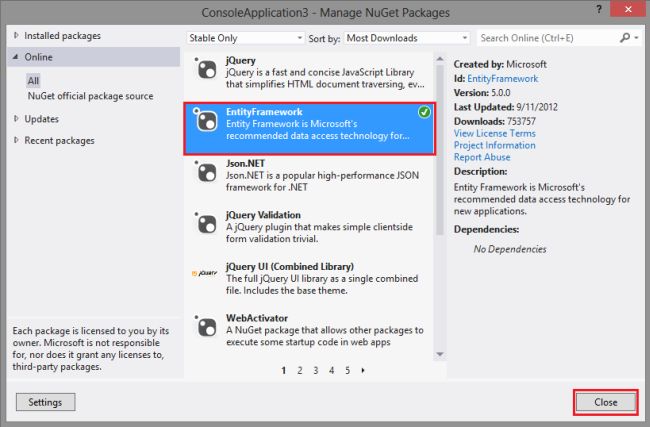Open the Settings button

tap(45, 402)
